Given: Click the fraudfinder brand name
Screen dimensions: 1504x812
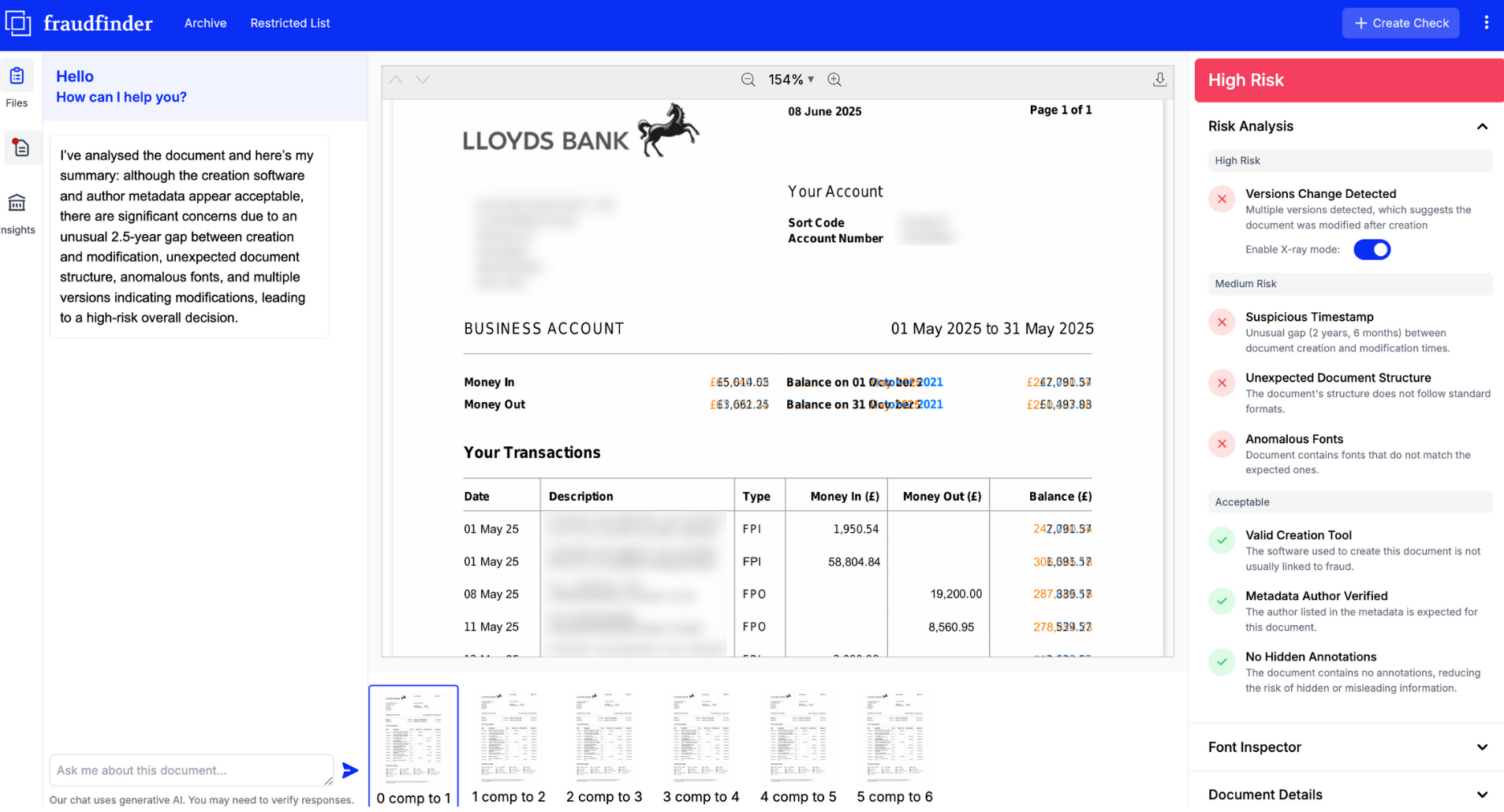Looking at the screenshot, I should point(98,24).
